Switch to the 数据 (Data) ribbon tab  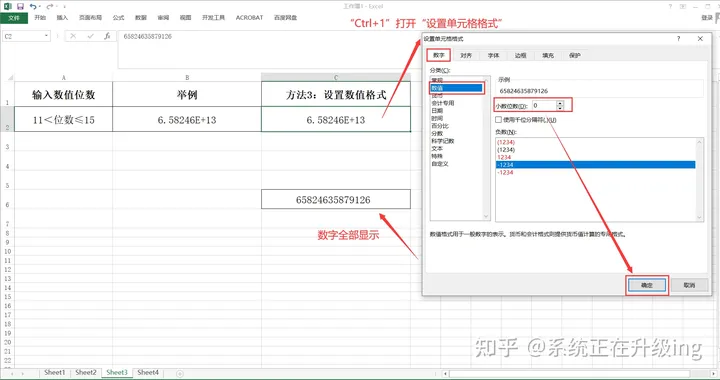point(141,17)
